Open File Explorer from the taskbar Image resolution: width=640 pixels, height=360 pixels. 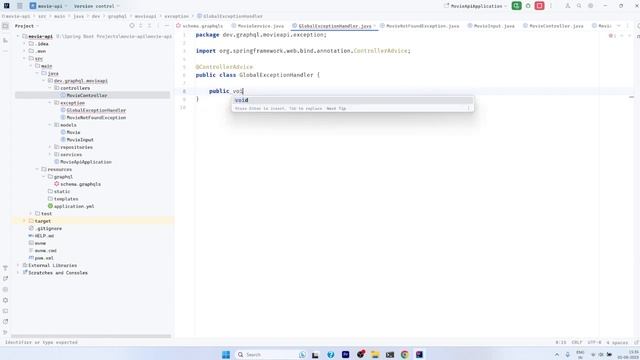(x=375, y=354)
